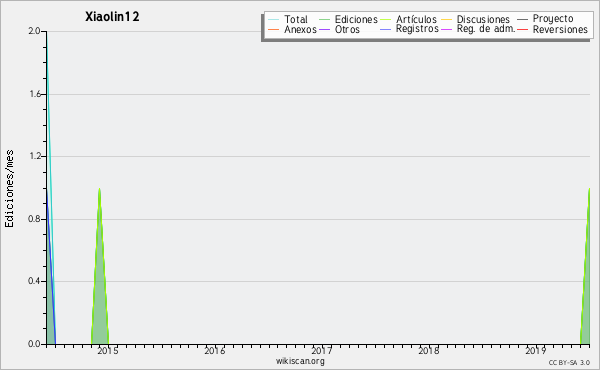Click the chart title Xiaolin12
Image resolution: width=600 pixels, height=370 pixels.
[x=112, y=17]
